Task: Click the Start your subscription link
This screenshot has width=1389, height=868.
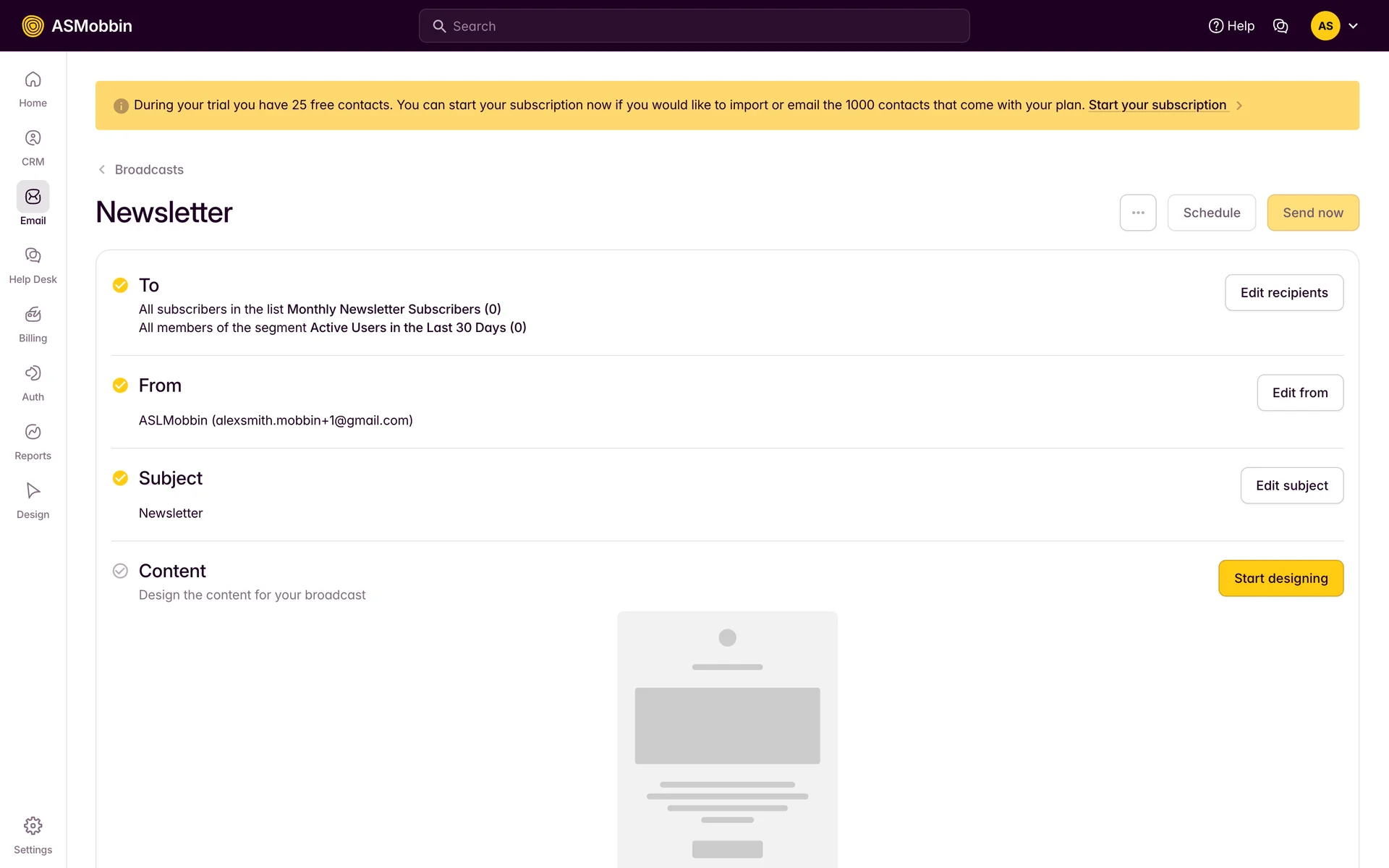Action: (1157, 105)
